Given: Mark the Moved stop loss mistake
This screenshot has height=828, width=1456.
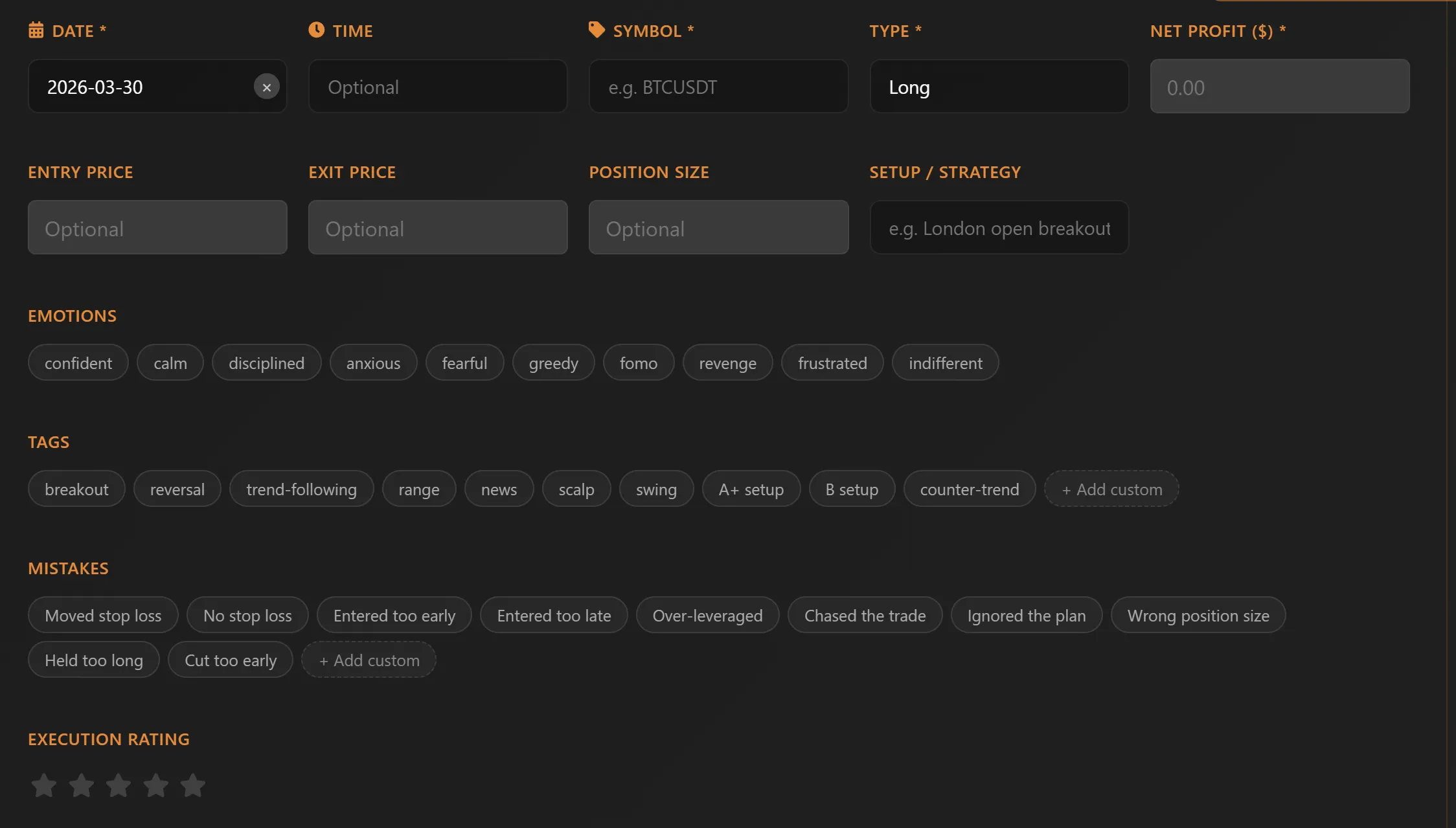Looking at the screenshot, I should 104,615.
